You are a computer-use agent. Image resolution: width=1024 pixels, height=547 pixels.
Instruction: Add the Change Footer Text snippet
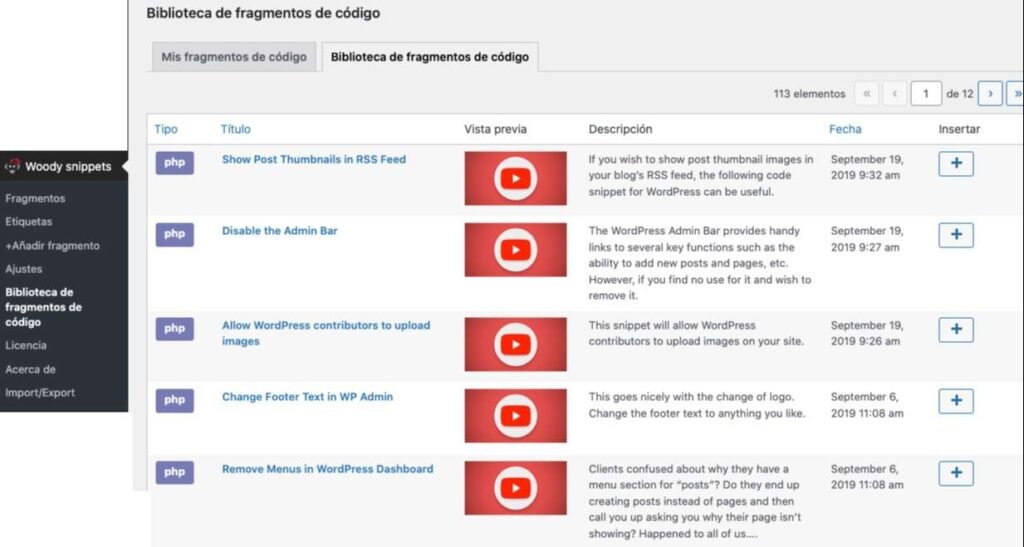(956, 401)
